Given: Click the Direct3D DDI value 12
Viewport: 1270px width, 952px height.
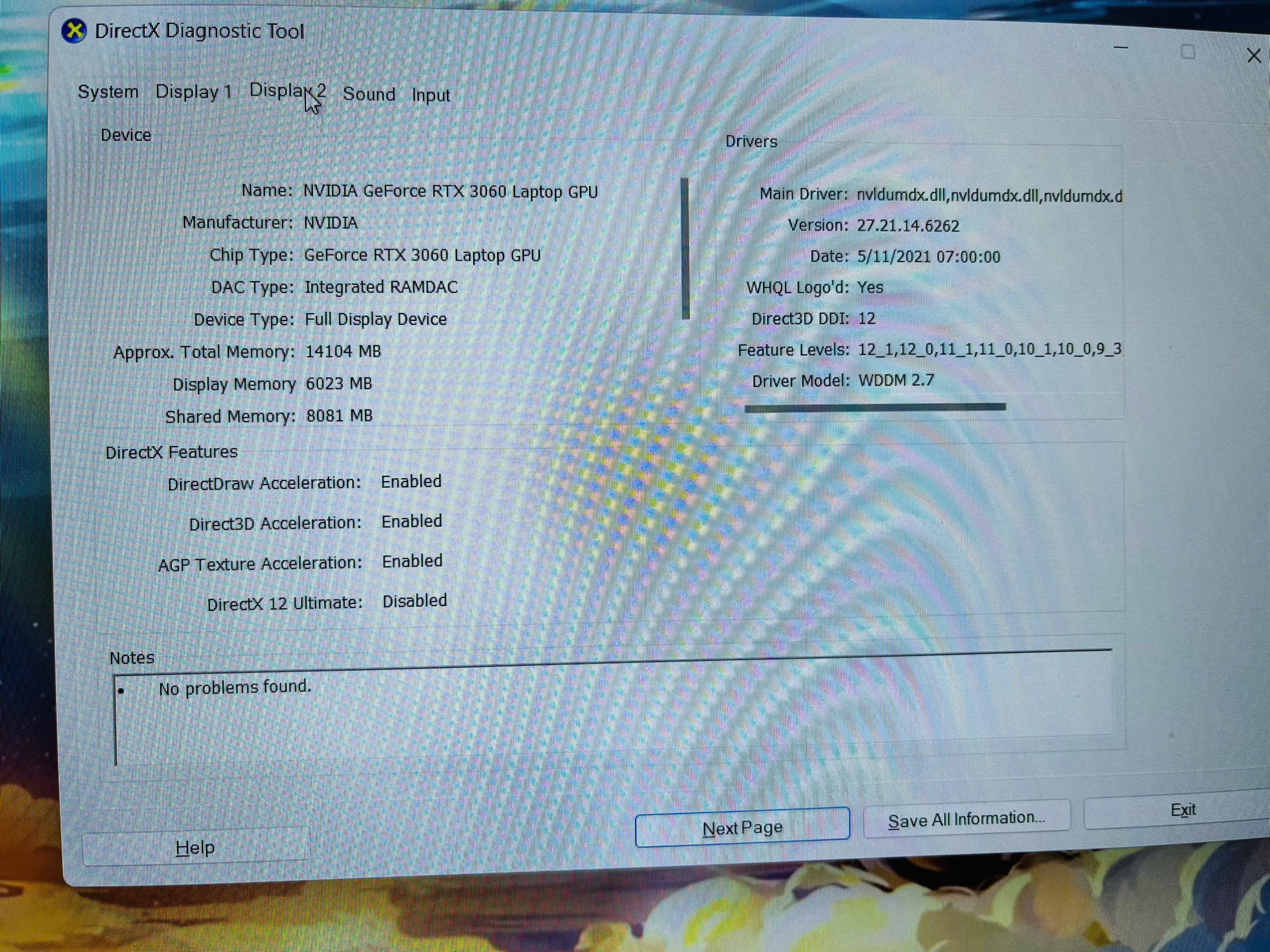Looking at the screenshot, I should 867,318.
